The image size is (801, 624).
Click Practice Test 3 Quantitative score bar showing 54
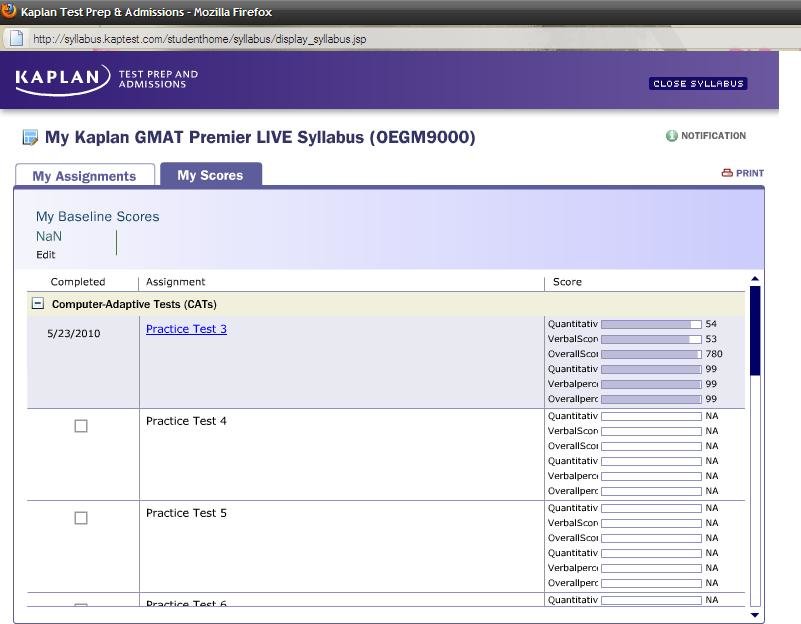(x=651, y=324)
